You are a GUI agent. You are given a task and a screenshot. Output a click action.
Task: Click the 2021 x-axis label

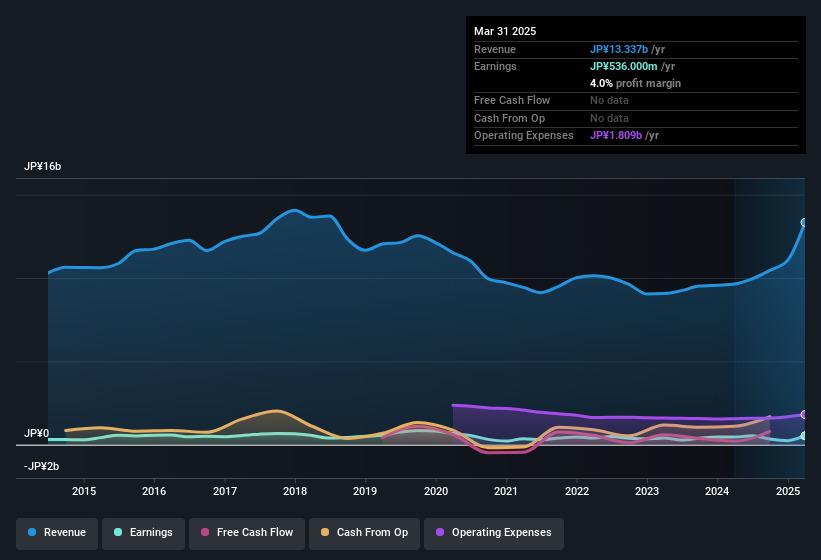coord(506,491)
